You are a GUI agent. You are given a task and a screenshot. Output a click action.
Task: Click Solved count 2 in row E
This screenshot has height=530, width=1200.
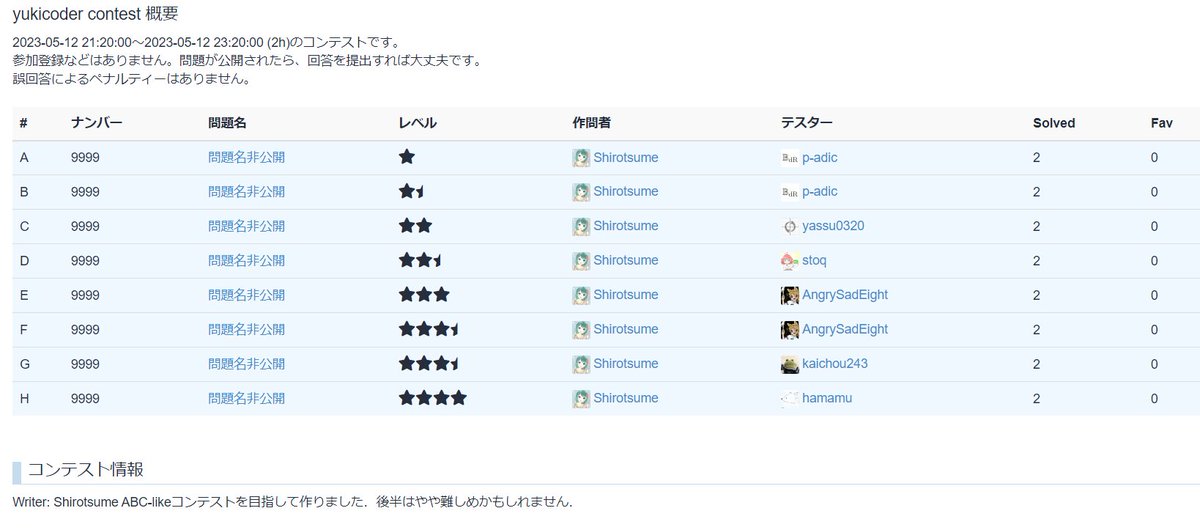1037,295
